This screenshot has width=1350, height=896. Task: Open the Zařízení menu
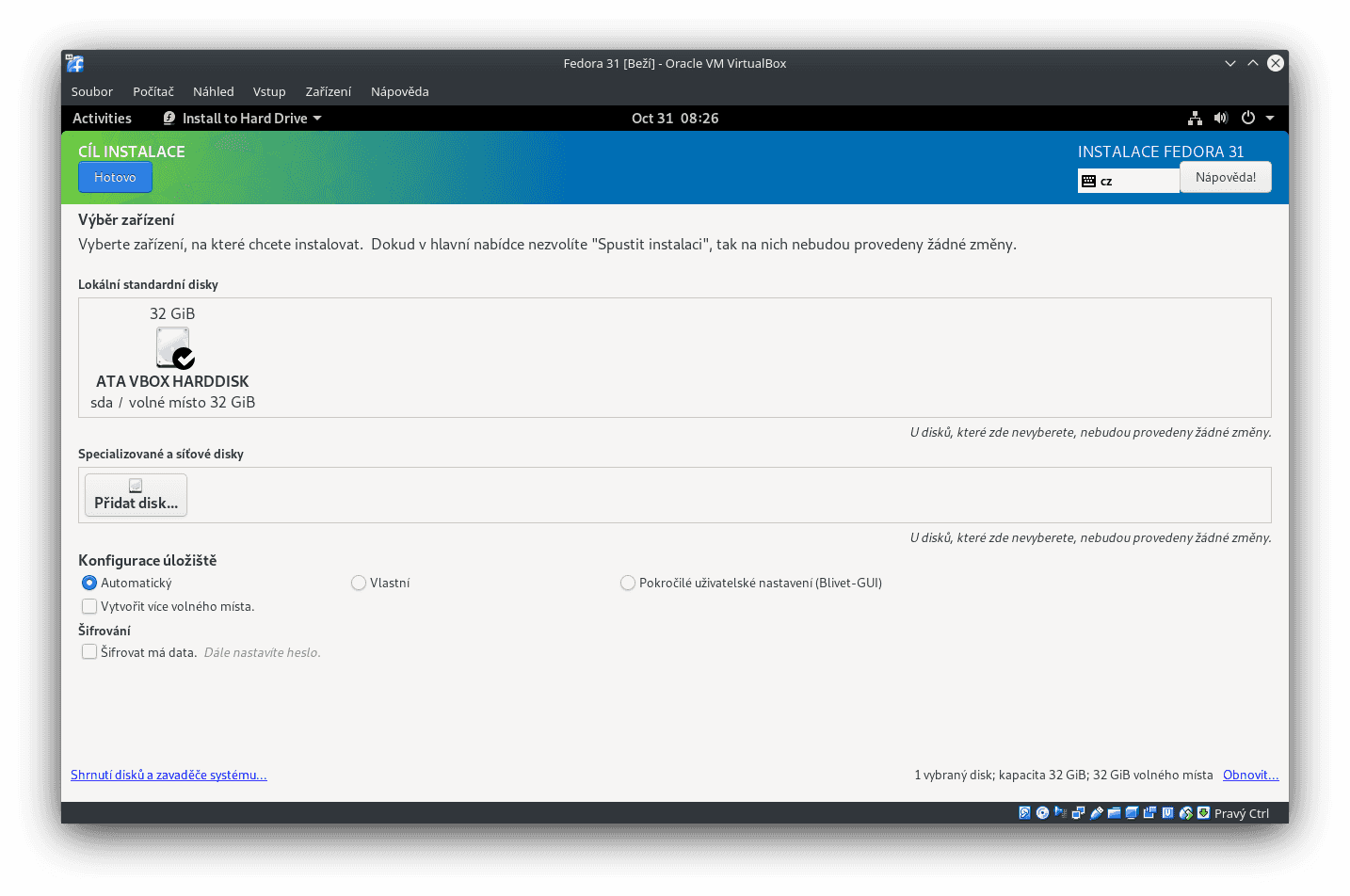pos(328,91)
